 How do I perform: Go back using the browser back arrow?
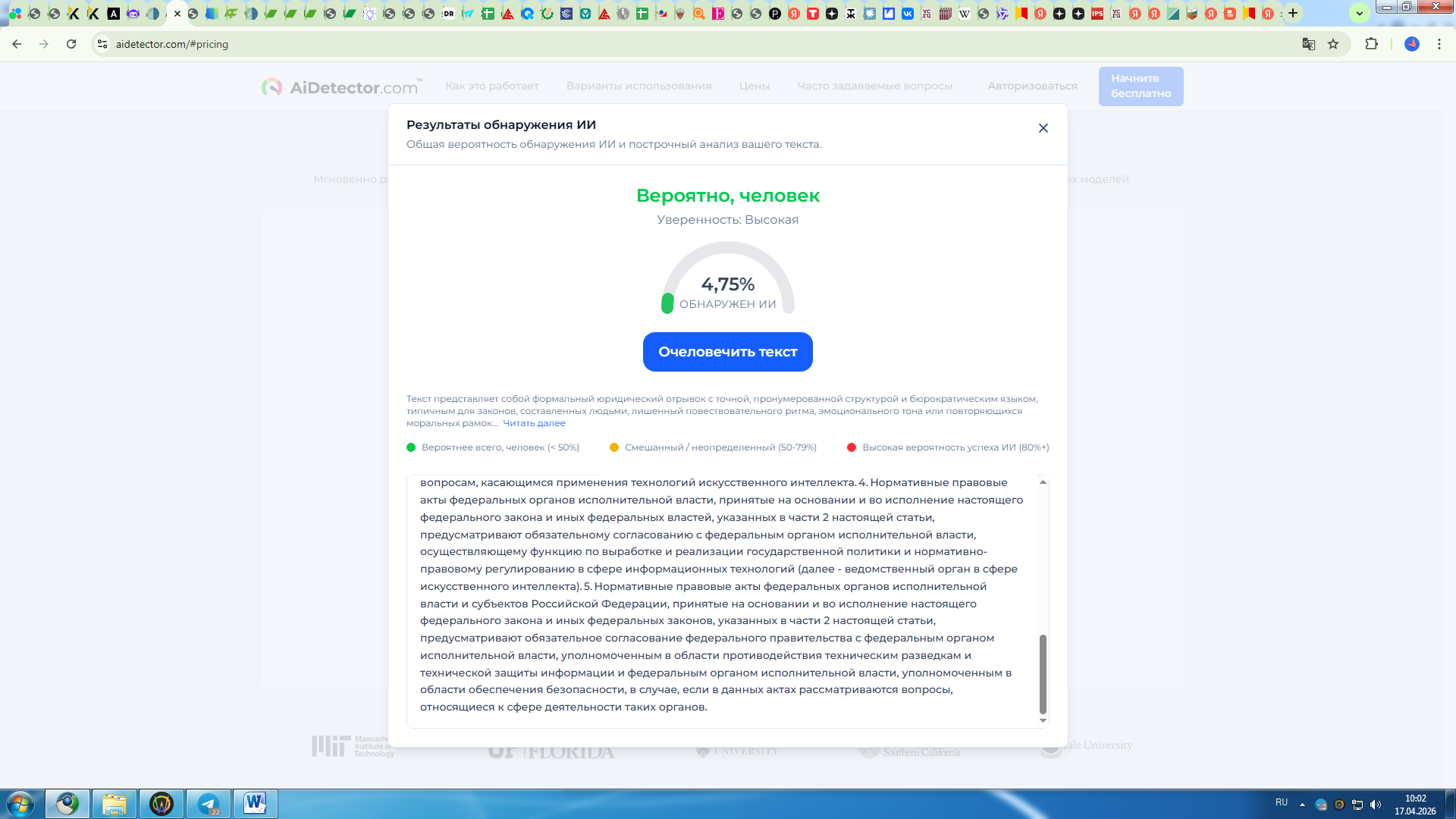17,44
